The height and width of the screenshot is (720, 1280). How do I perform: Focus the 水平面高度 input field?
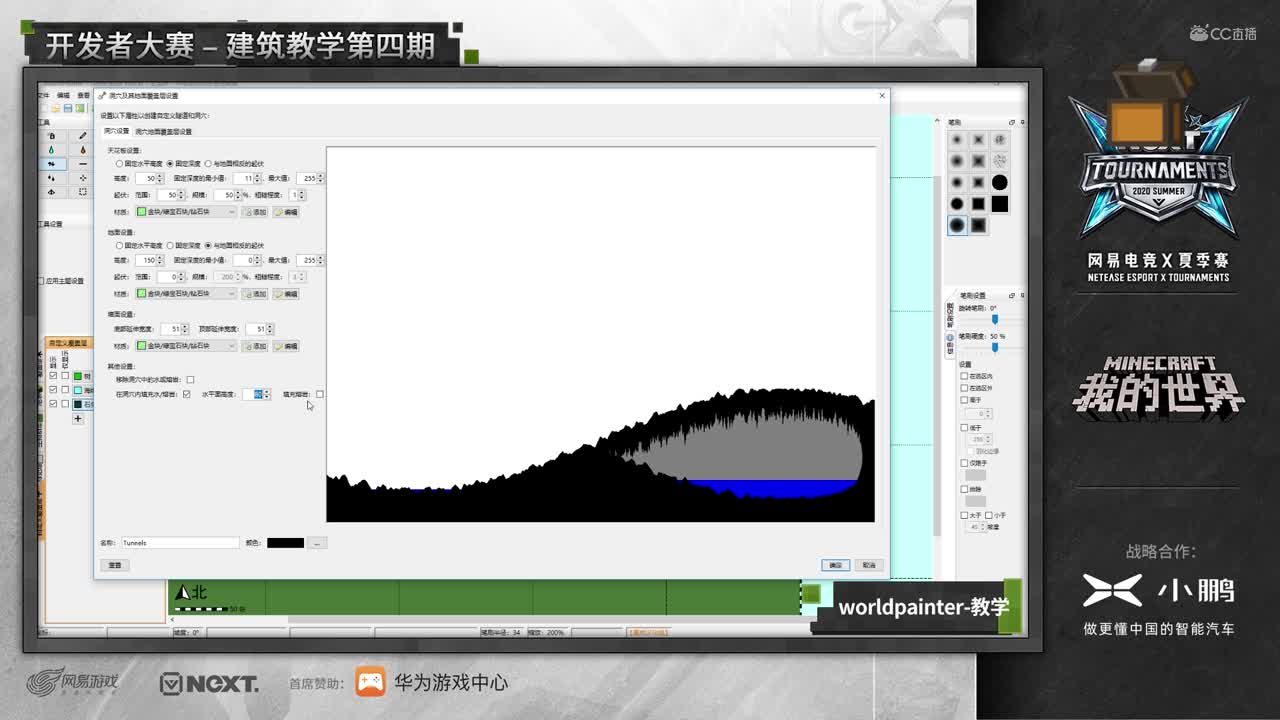[x=256, y=394]
